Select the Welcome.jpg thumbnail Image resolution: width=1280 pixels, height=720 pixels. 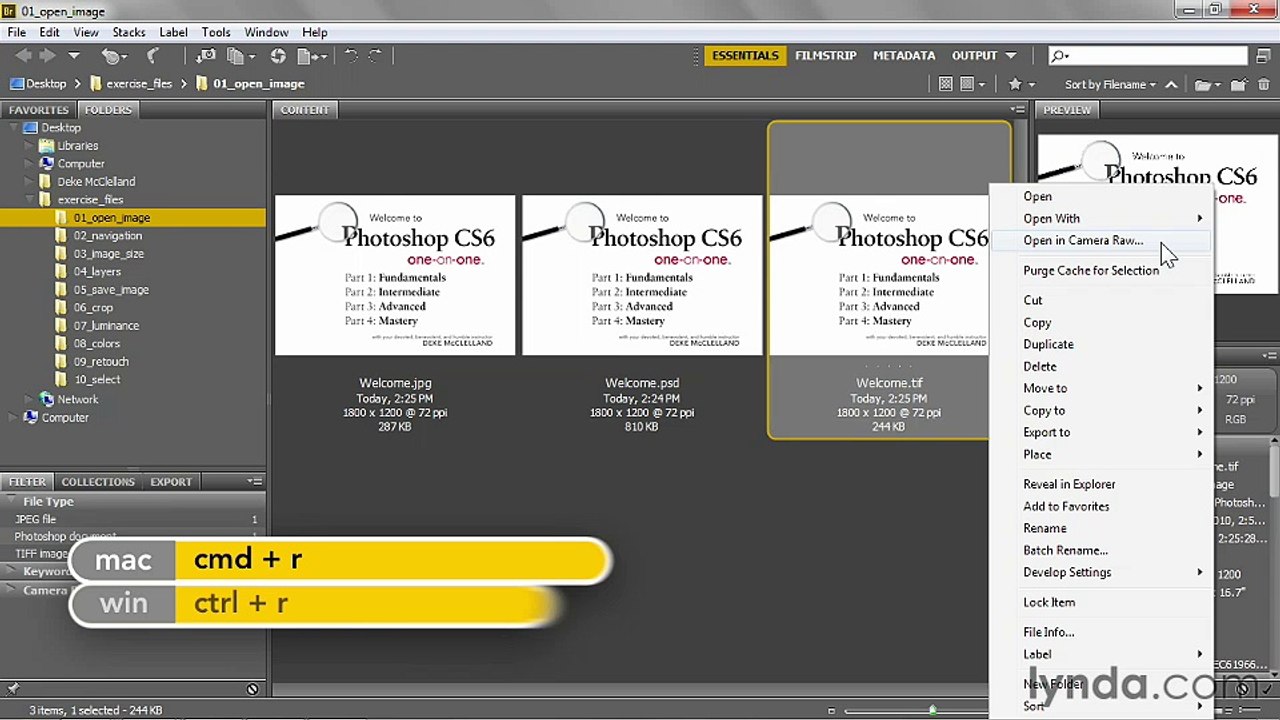tap(395, 276)
